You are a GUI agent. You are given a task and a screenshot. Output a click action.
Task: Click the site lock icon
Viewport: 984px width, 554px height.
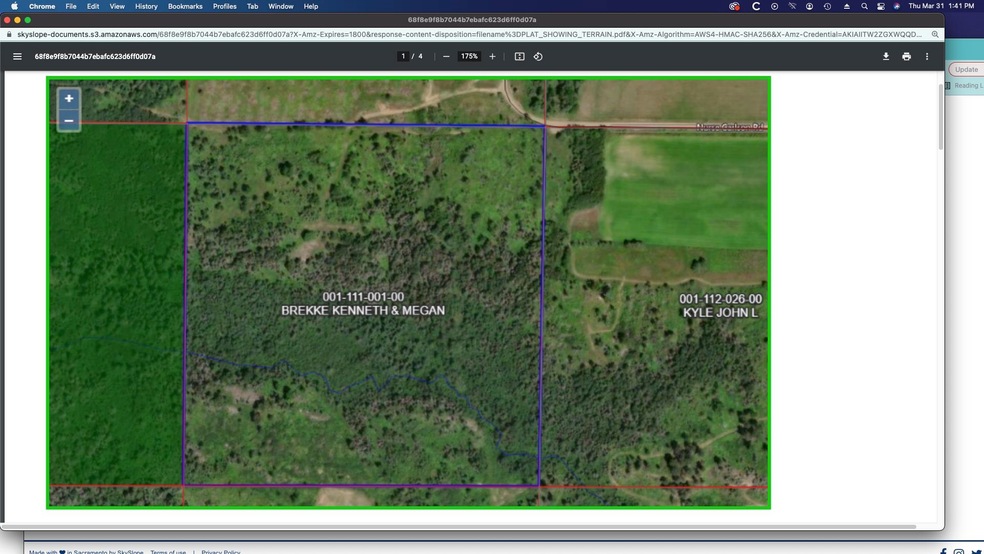(x=9, y=35)
